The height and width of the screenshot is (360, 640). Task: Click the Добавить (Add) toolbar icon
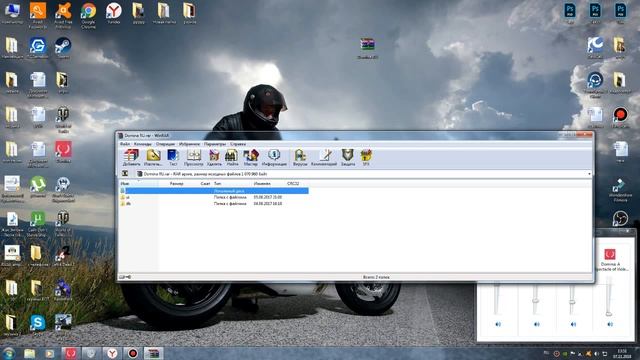pos(131,157)
